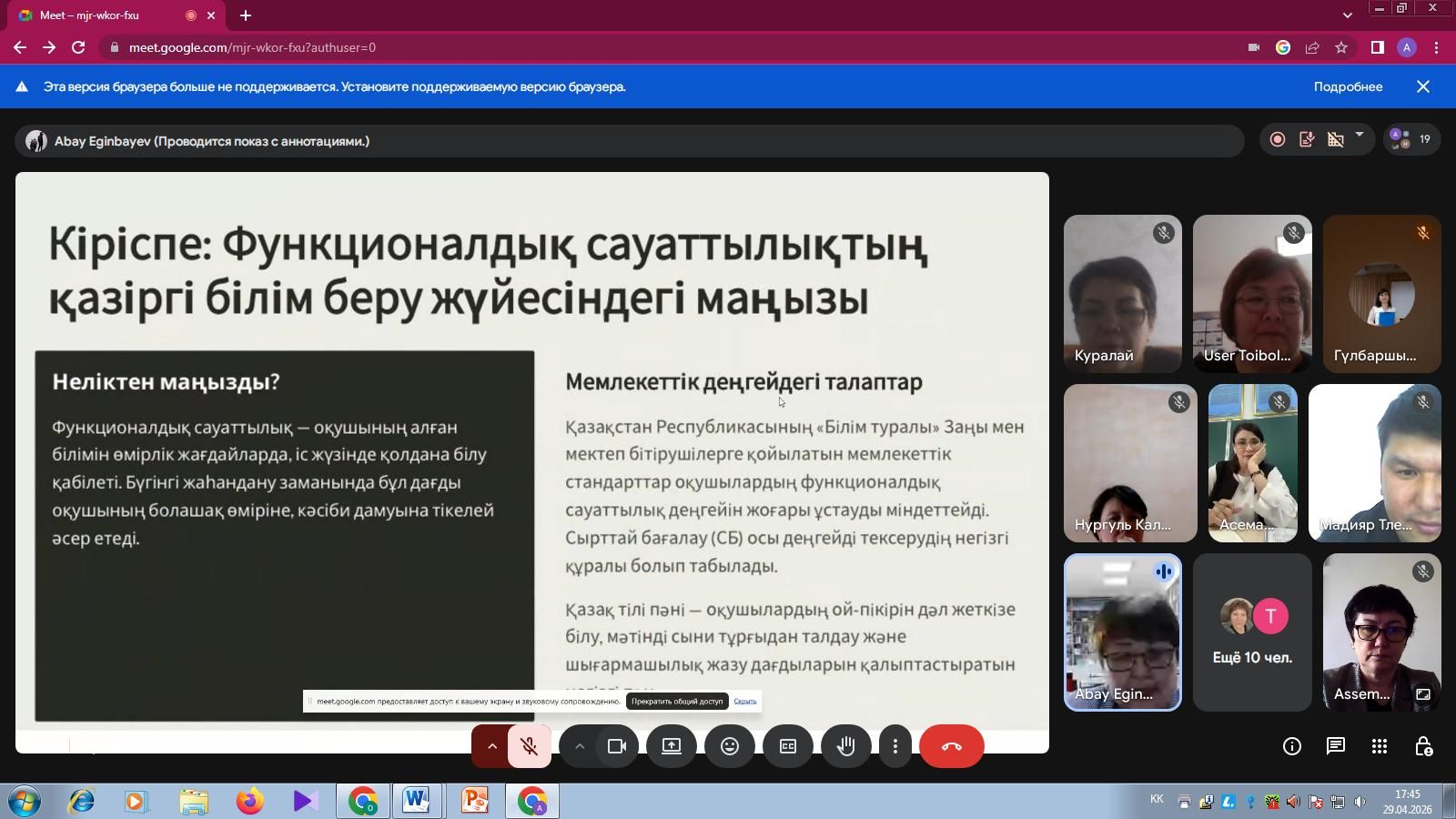Open Microsoft Word from the taskbar

tap(416, 801)
